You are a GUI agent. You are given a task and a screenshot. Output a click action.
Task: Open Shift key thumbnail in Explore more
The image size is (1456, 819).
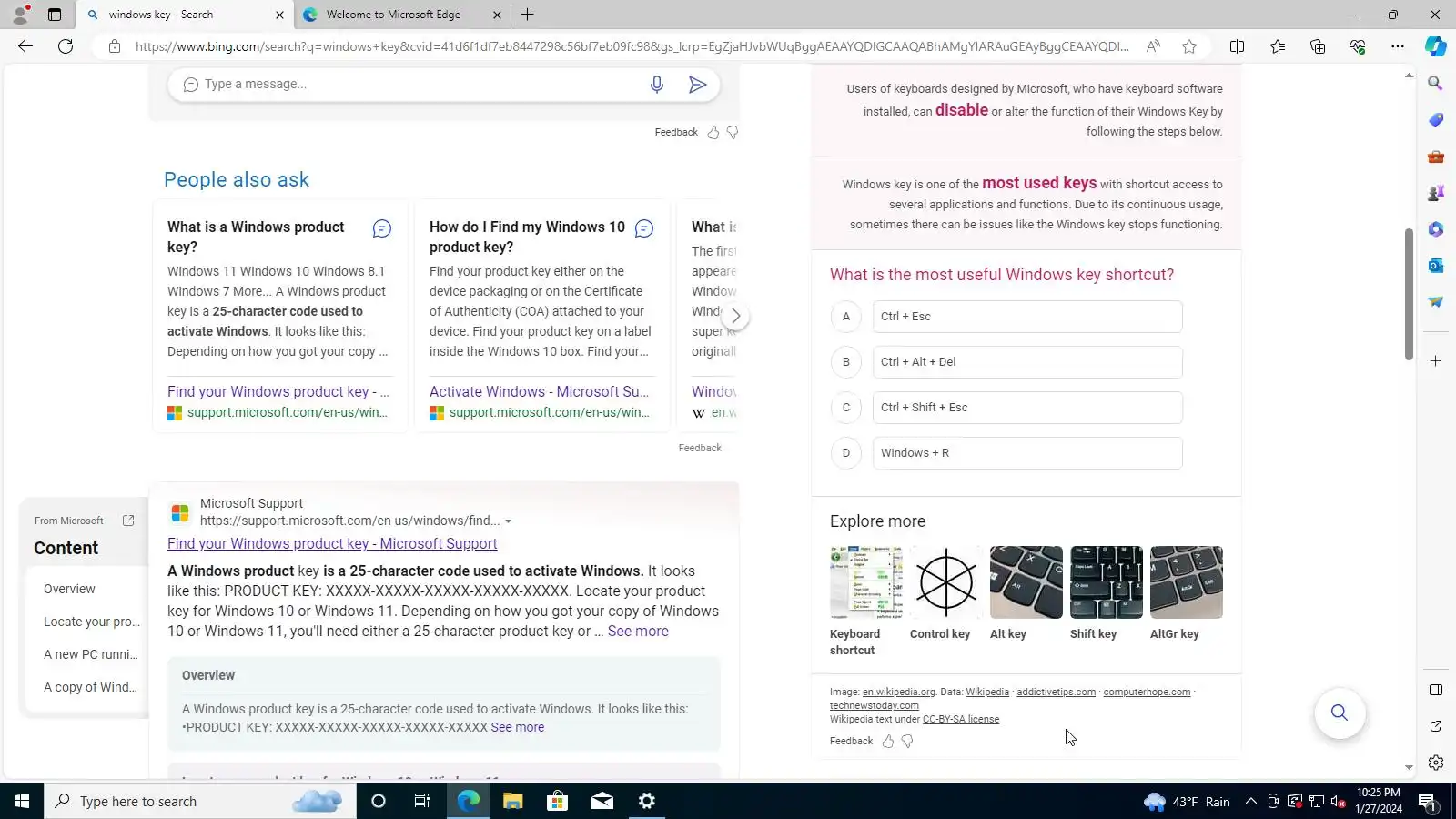(1107, 582)
